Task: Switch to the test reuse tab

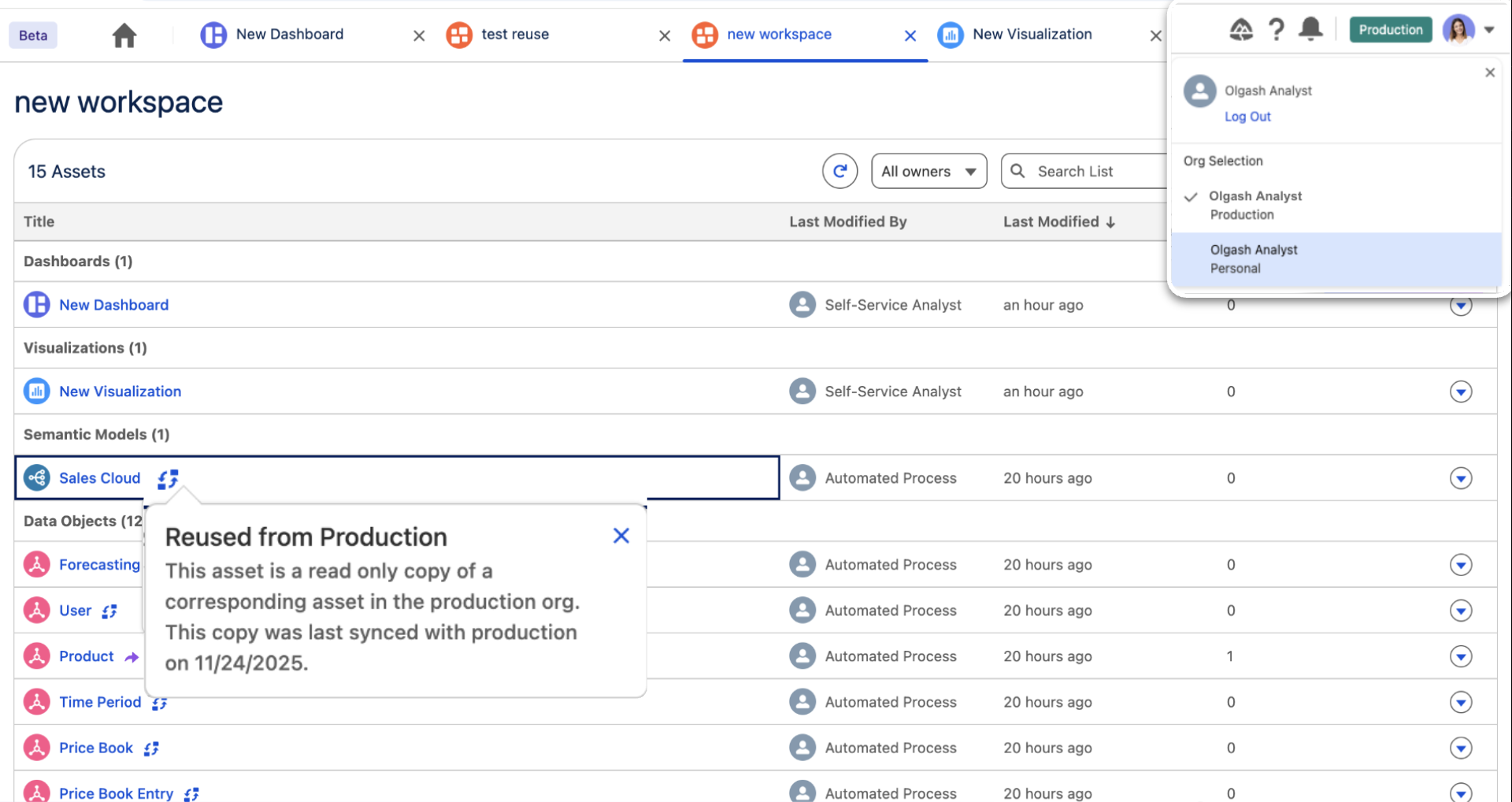Action: click(x=514, y=35)
